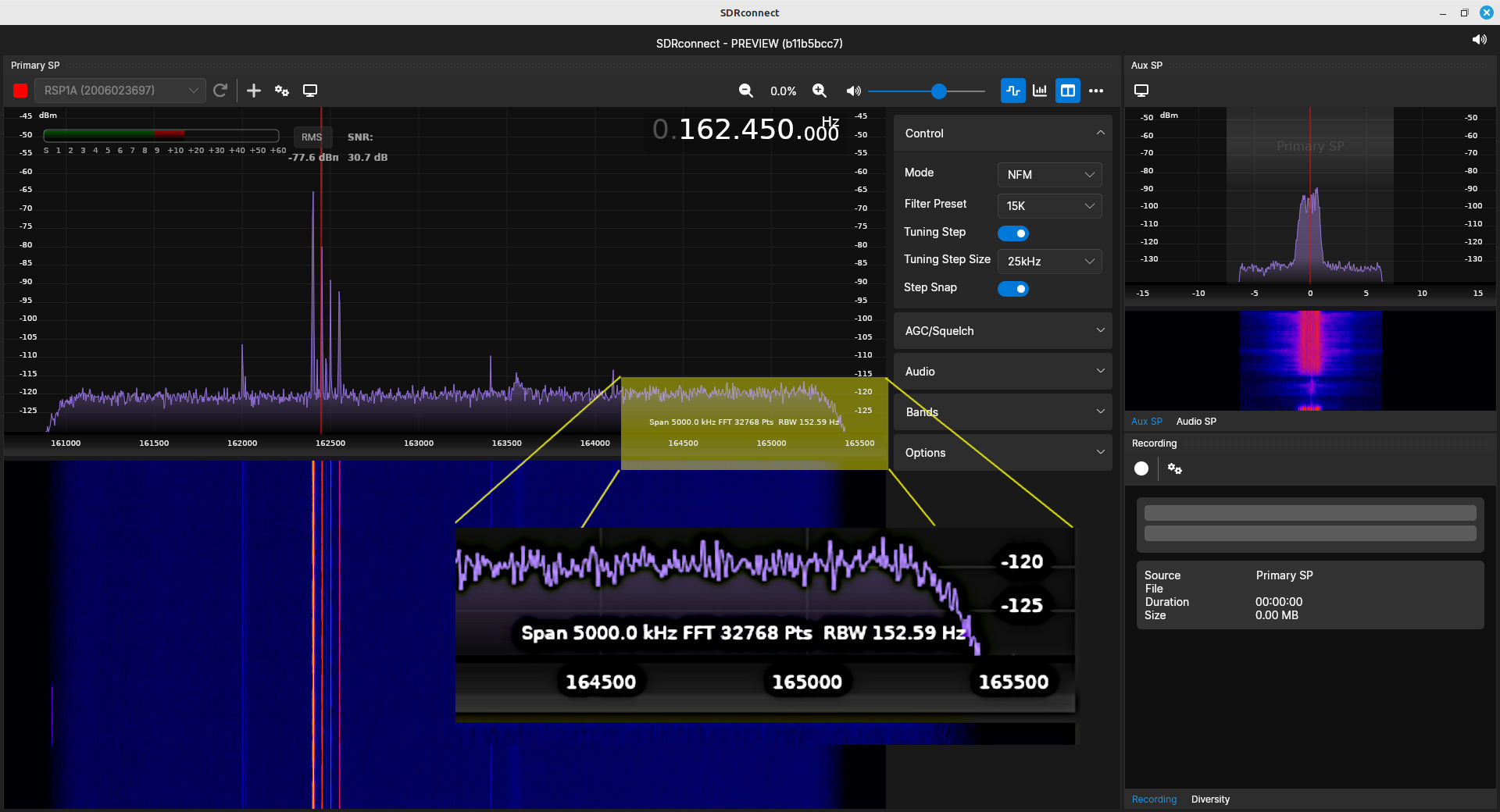Viewport: 1500px width, 812px height.
Task: Click the Recording panel heading
Action: click(1154, 443)
